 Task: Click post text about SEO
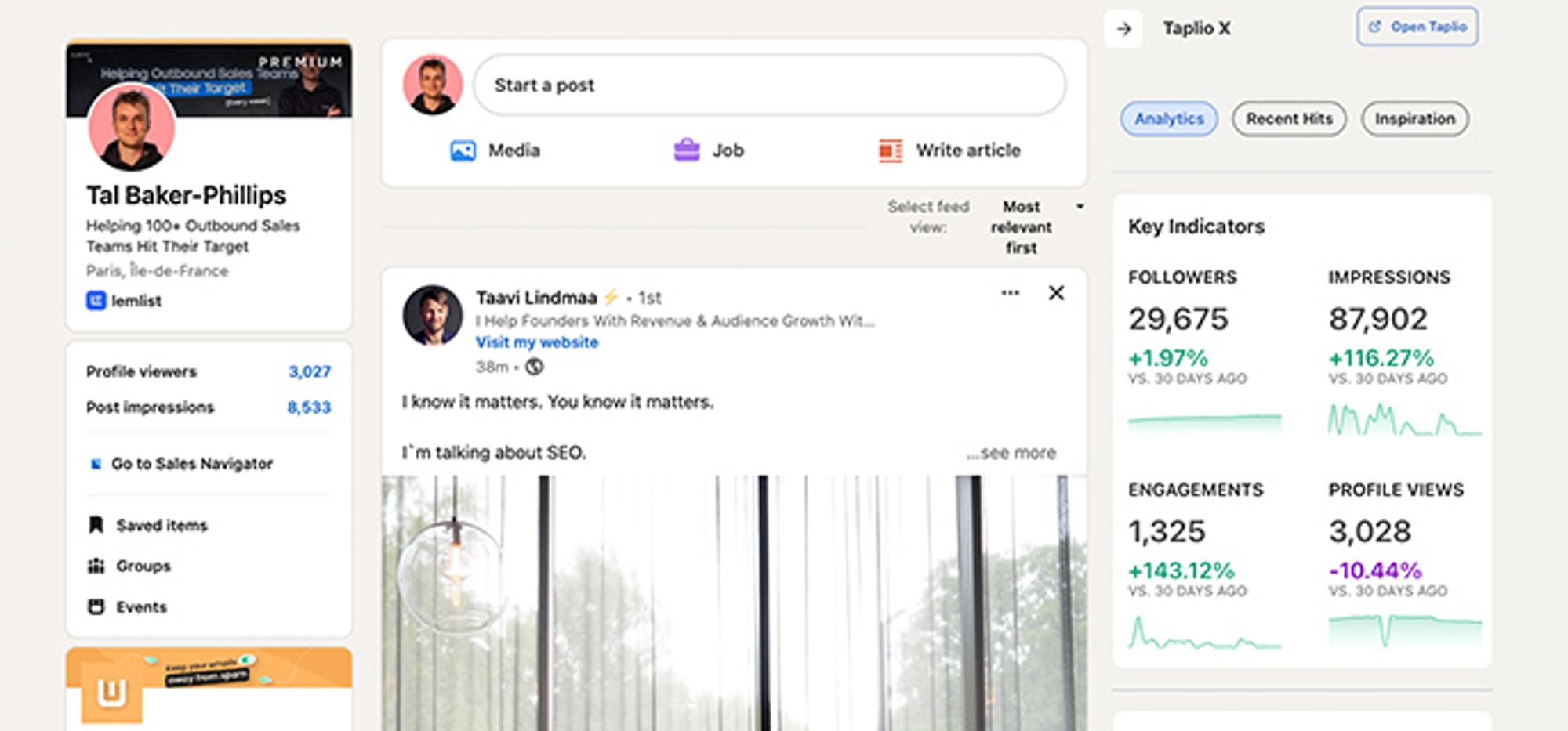[494, 452]
